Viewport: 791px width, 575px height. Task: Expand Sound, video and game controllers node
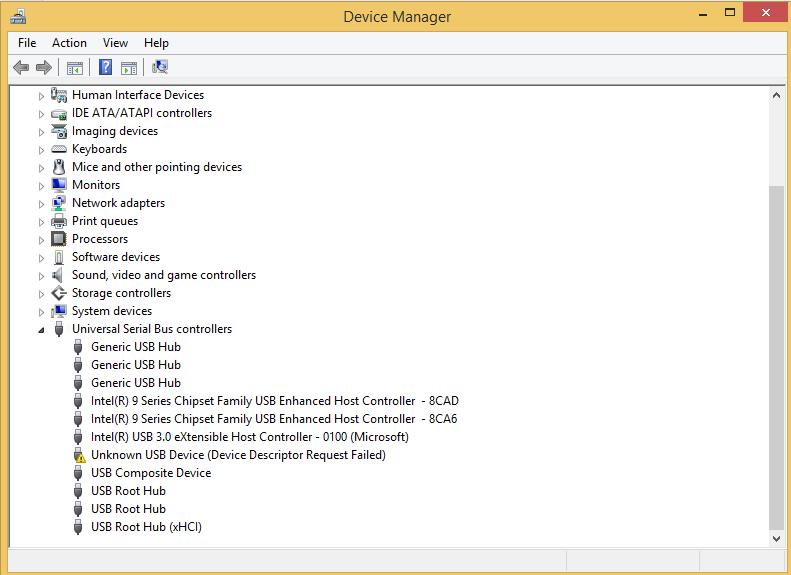(41, 276)
